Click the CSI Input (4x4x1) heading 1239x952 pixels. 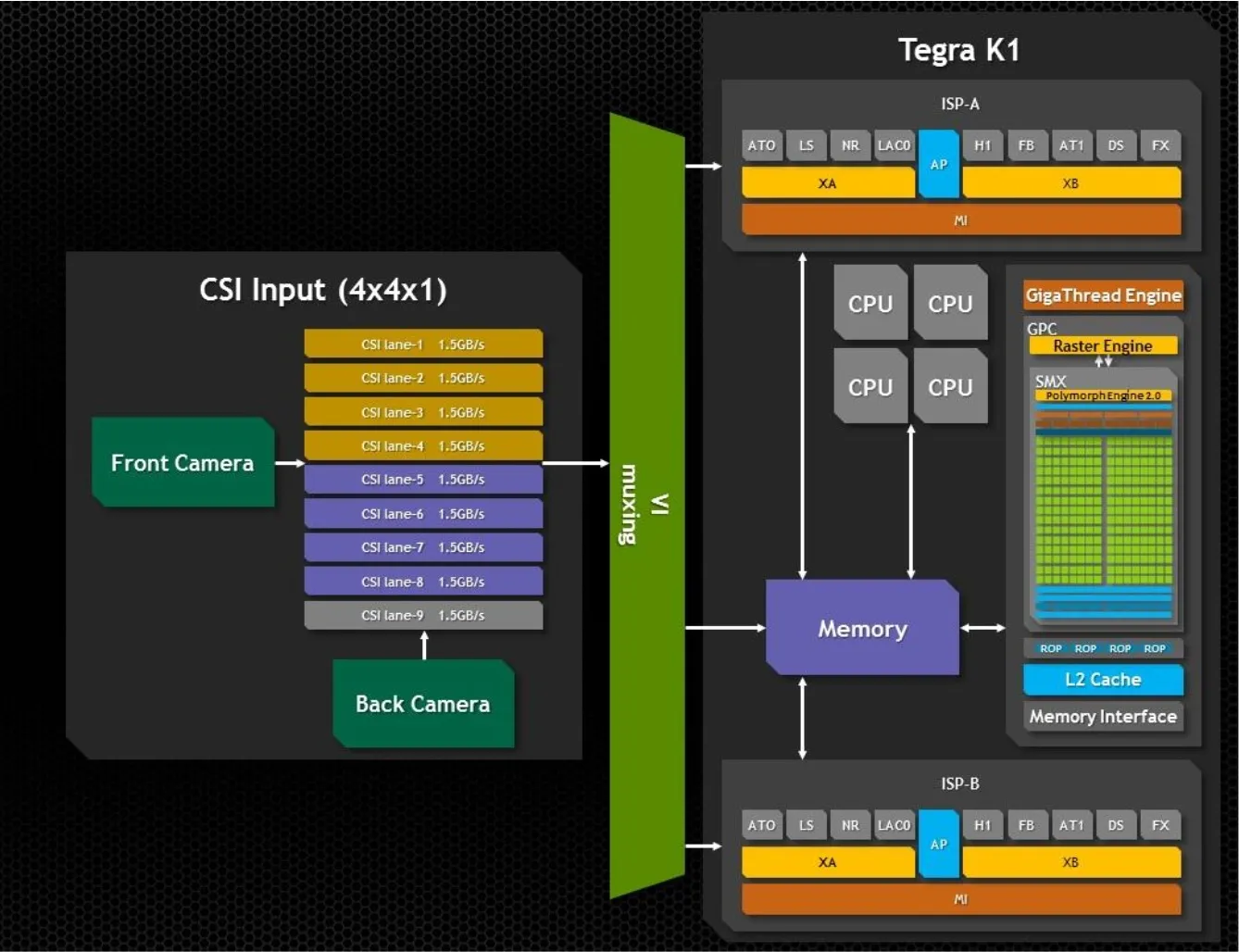click(x=323, y=290)
